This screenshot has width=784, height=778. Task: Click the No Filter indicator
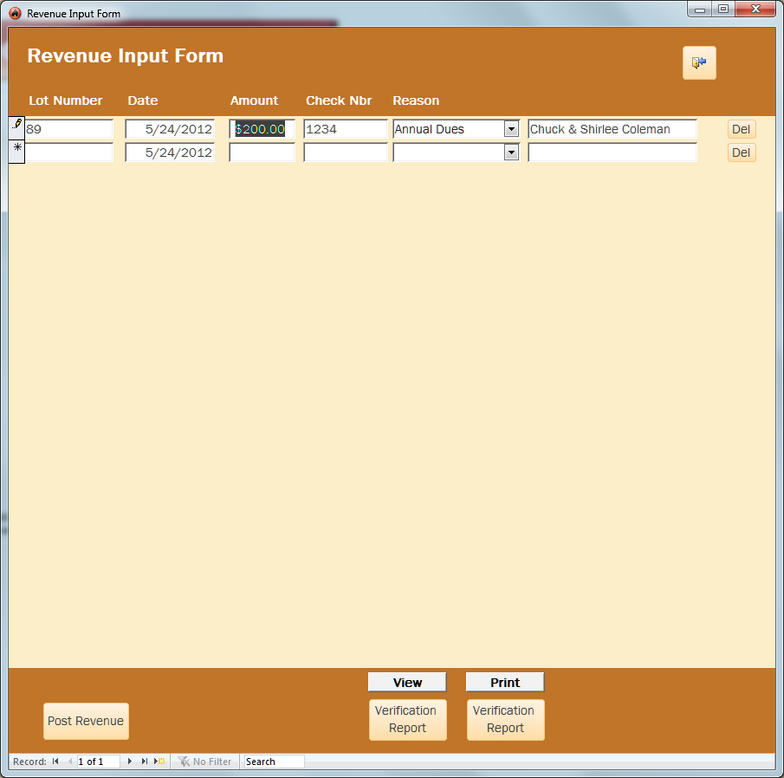point(206,762)
